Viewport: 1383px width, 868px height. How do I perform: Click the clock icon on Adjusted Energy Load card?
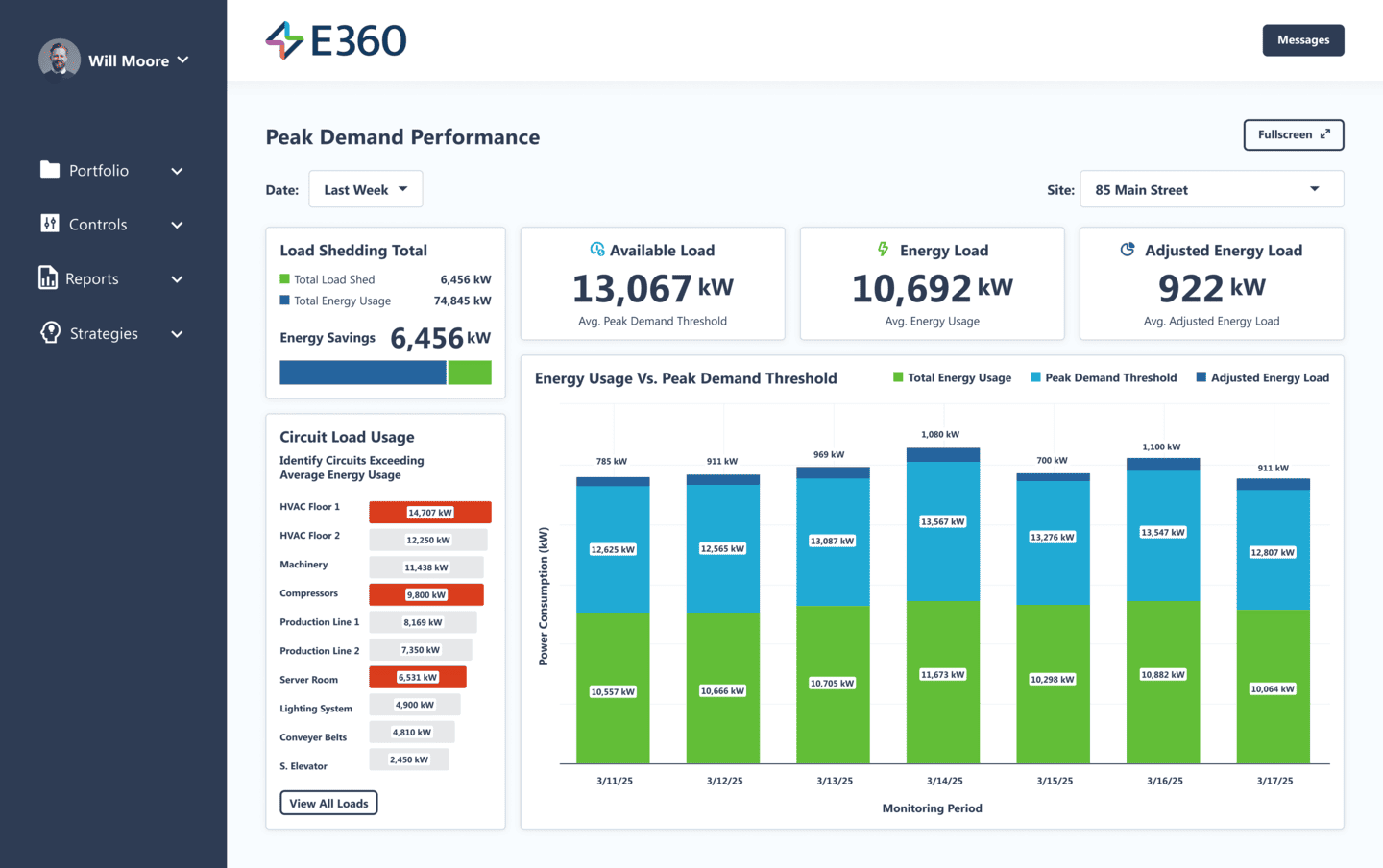pos(1127,250)
